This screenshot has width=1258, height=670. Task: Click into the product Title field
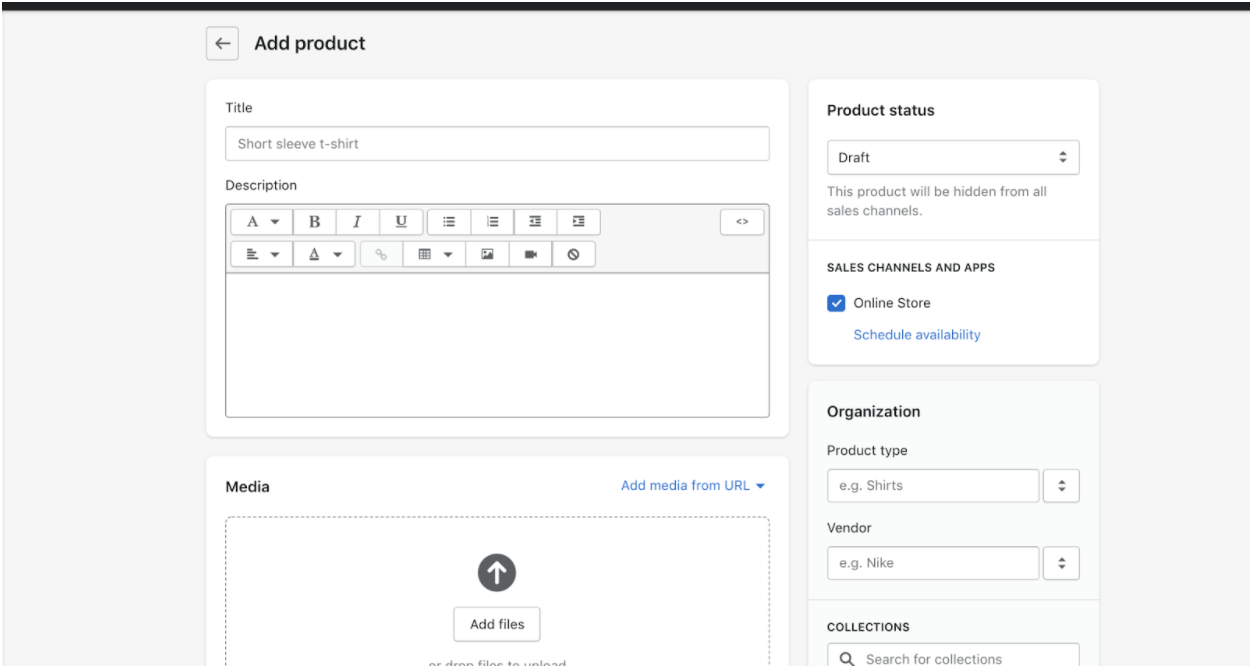[497, 144]
